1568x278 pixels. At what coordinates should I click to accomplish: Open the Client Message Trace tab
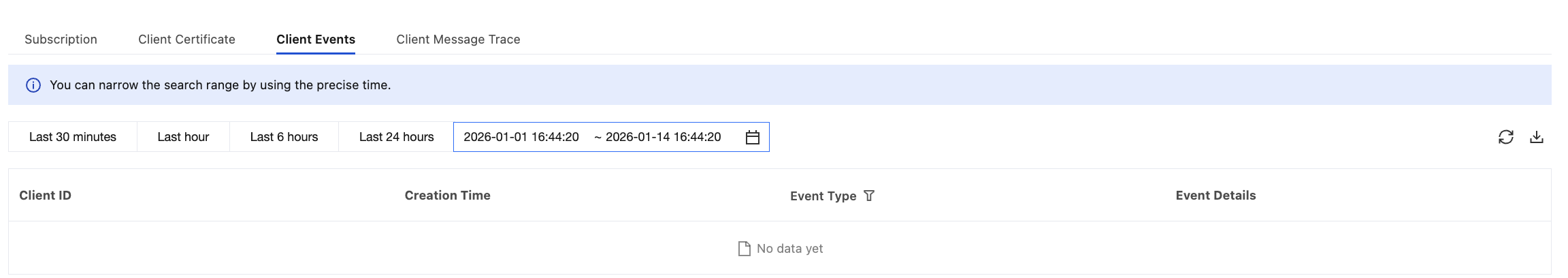[x=458, y=40]
